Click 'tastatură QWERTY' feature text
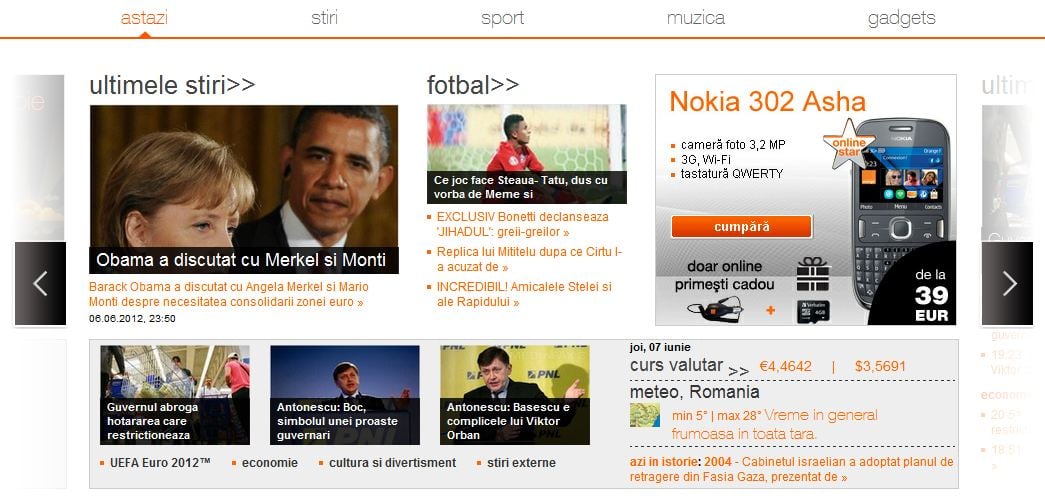This screenshot has width=1045, height=499. 732,174
